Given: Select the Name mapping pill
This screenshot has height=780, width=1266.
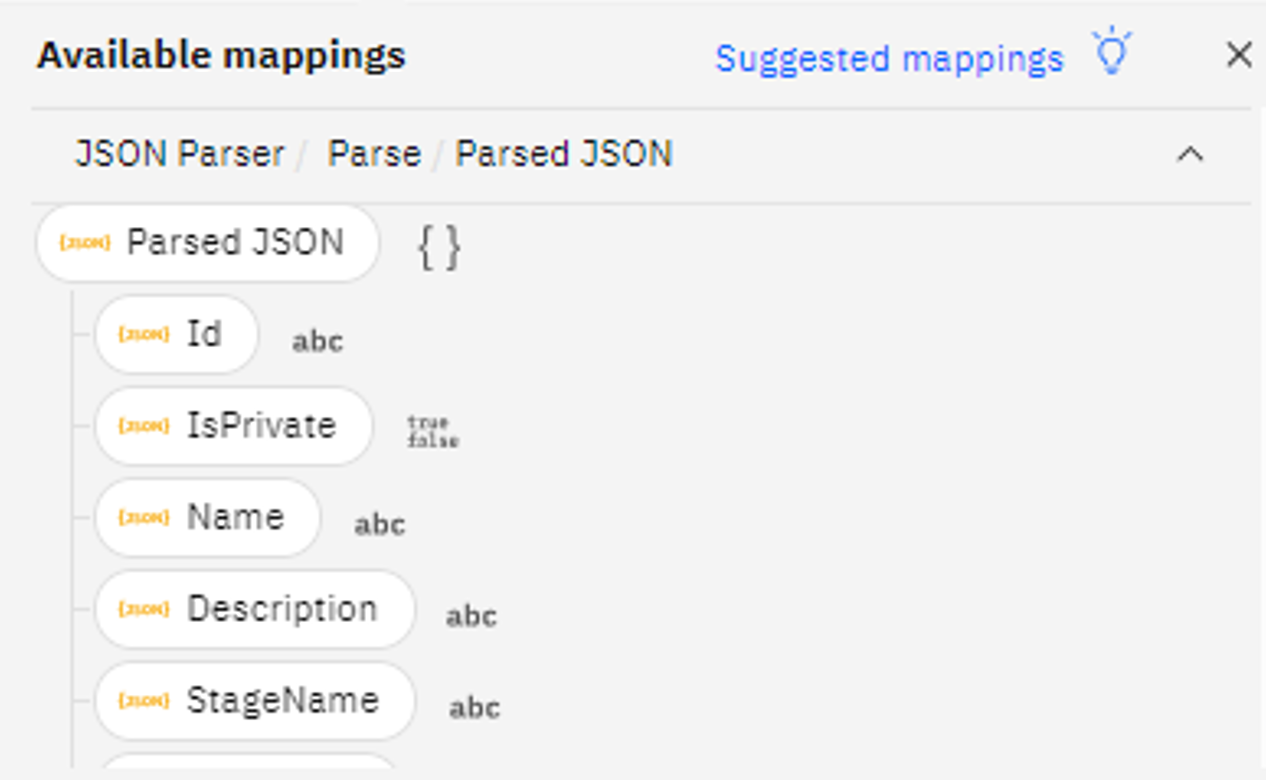Looking at the screenshot, I should pos(208,518).
